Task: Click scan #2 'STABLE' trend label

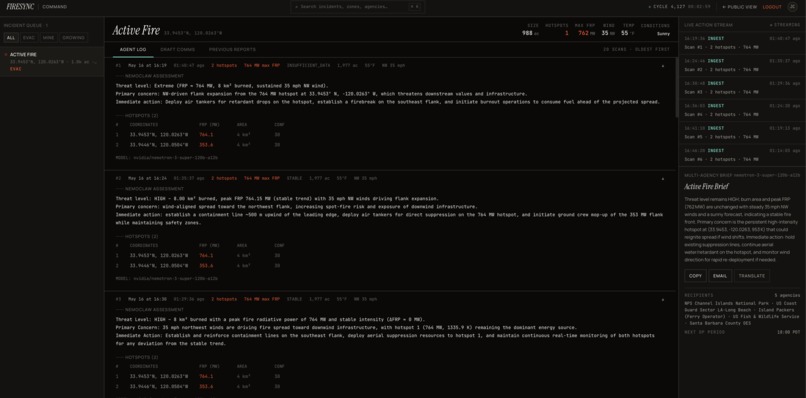Action: (294, 178)
